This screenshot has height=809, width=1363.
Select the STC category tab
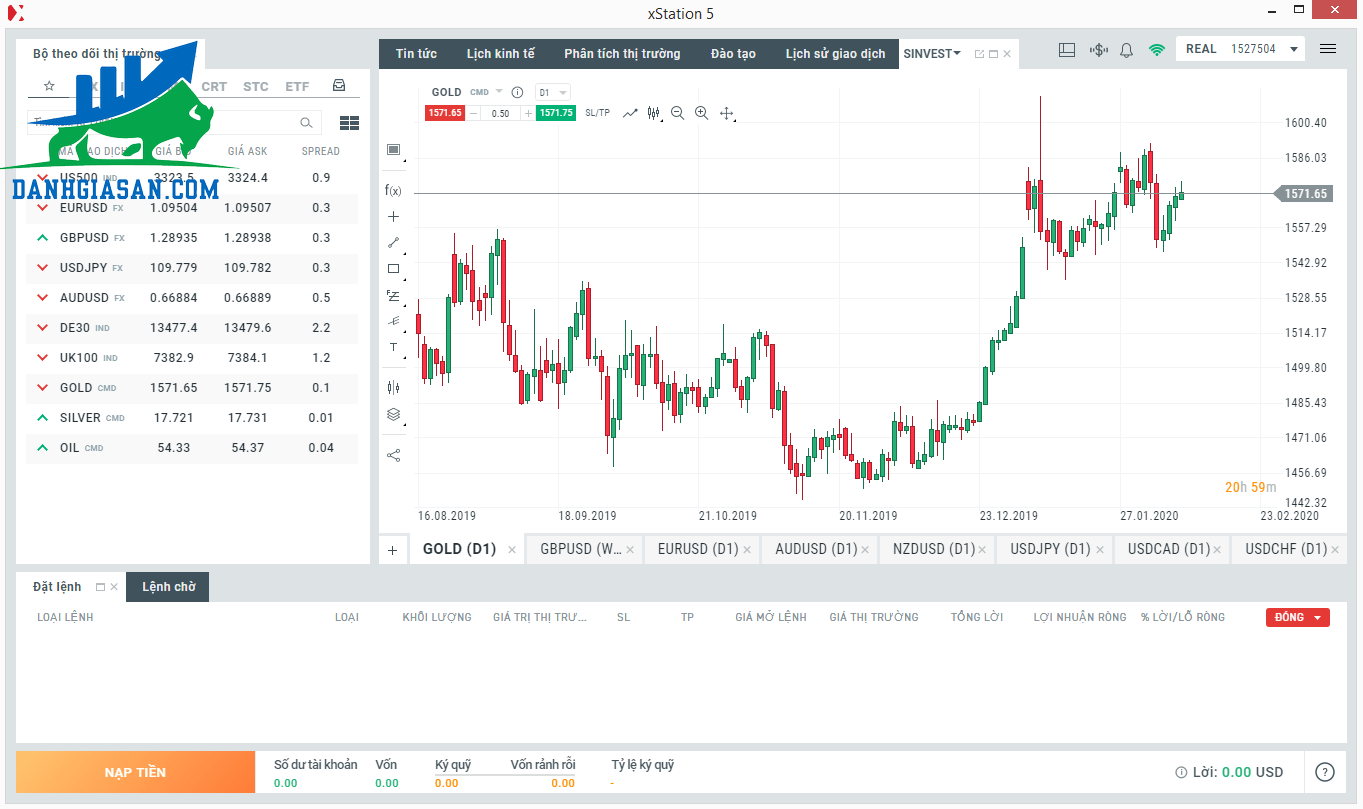(256, 86)
